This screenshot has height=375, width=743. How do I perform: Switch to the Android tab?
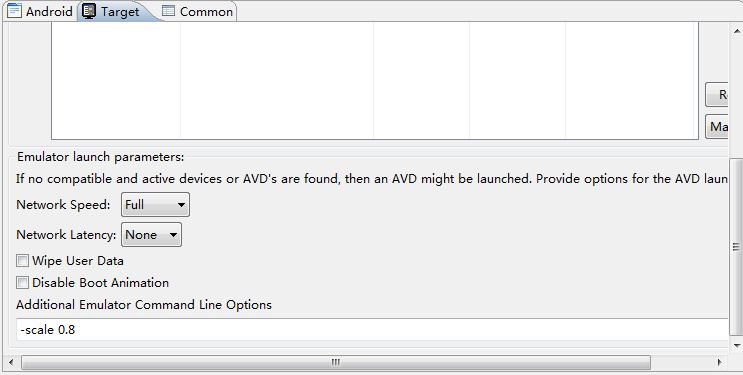(40, 11)
